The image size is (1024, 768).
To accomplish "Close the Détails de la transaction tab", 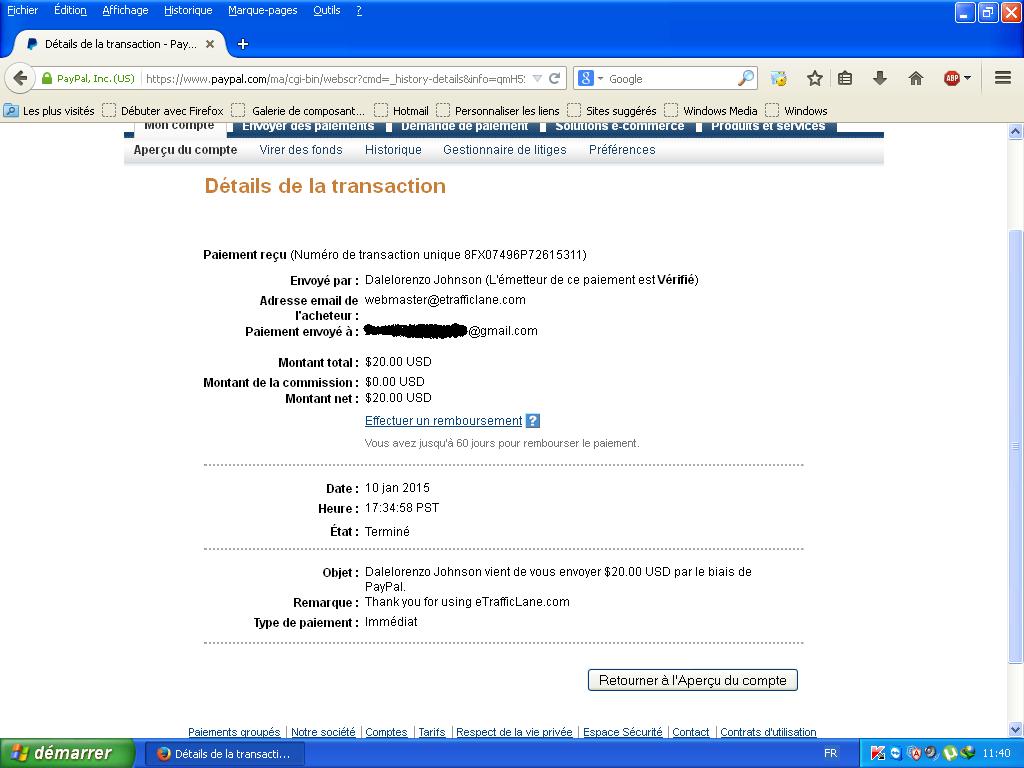I will [210, 44].
